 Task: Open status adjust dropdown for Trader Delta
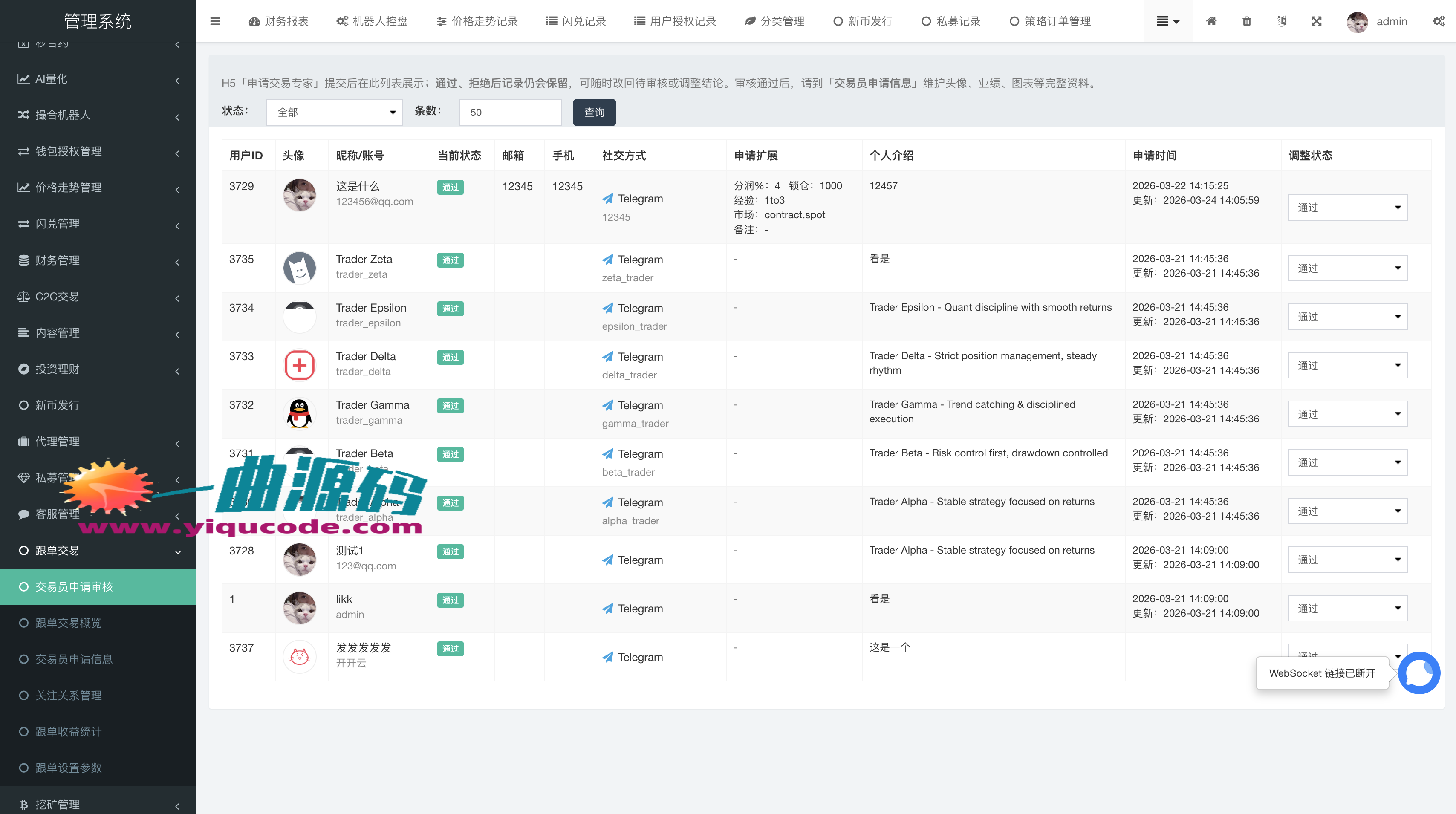coord(1347,365)
